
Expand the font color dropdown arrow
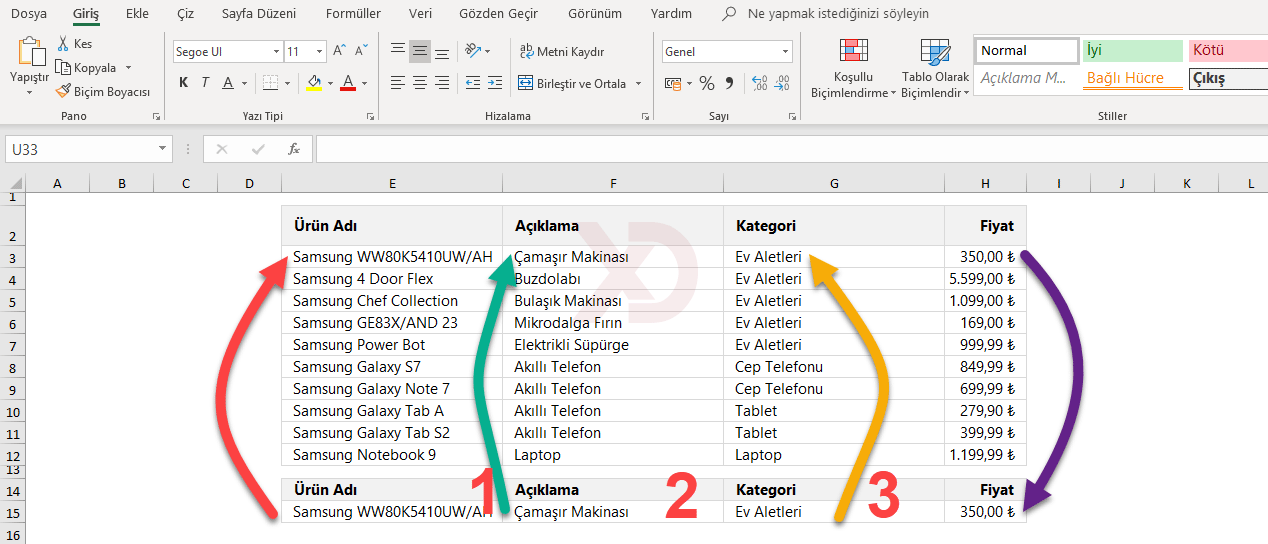coord(364,83)
